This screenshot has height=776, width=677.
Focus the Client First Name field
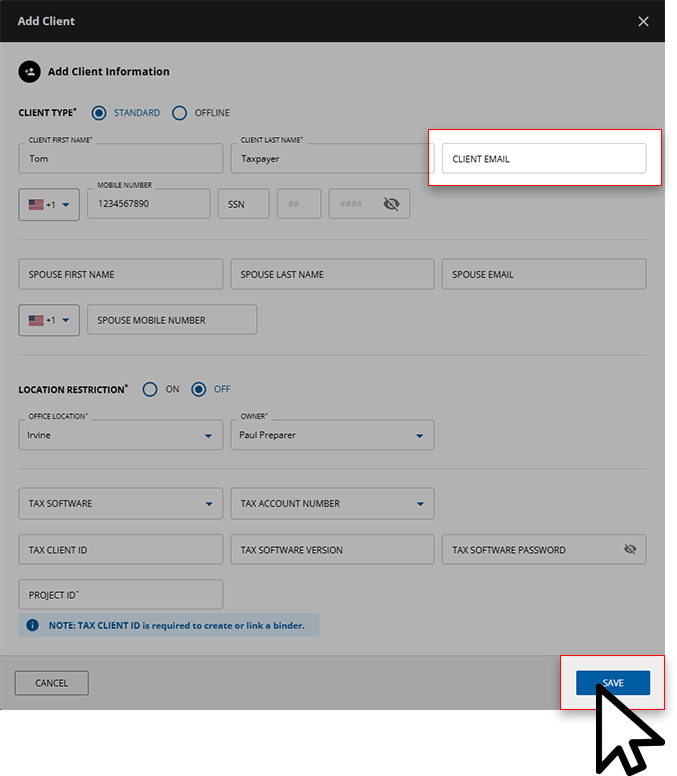[121, 158]
